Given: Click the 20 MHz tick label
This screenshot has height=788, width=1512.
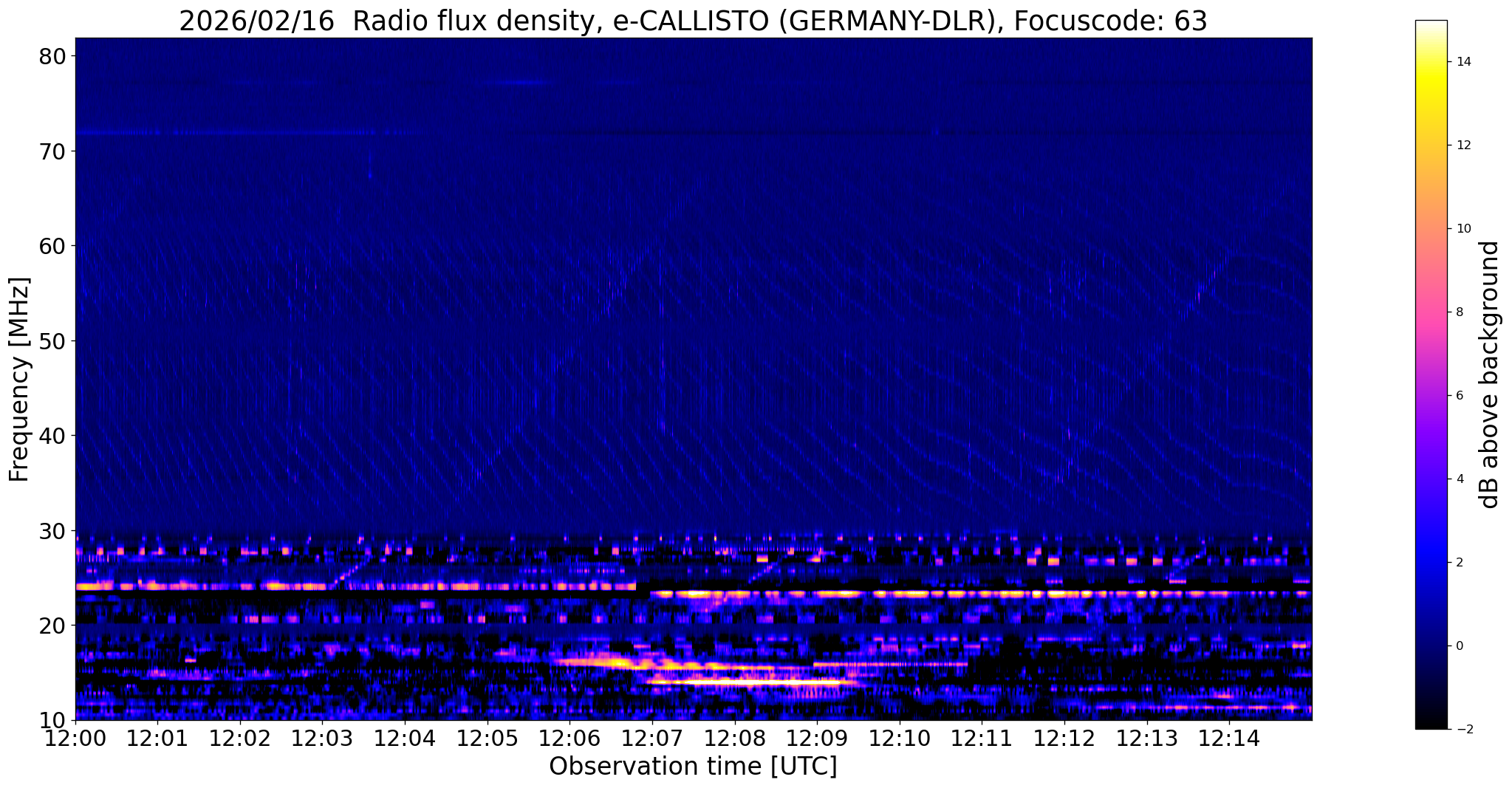Looking at the screenshot, I should (x=53, y=626).
